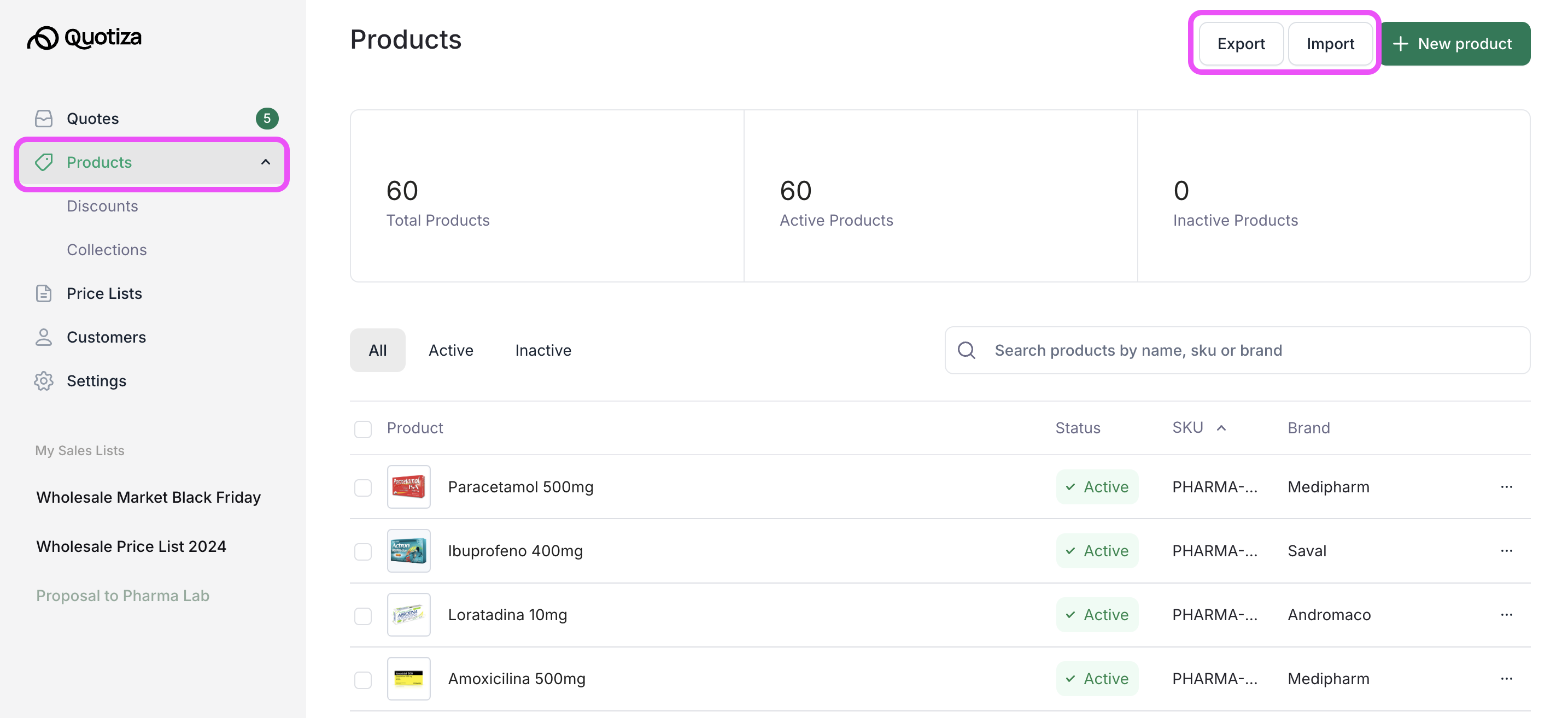Tick the Ibuprofeno 400mg checkbox
Image resolution: width=1568 pixels, height=718 pixels.
pos(364,551)
